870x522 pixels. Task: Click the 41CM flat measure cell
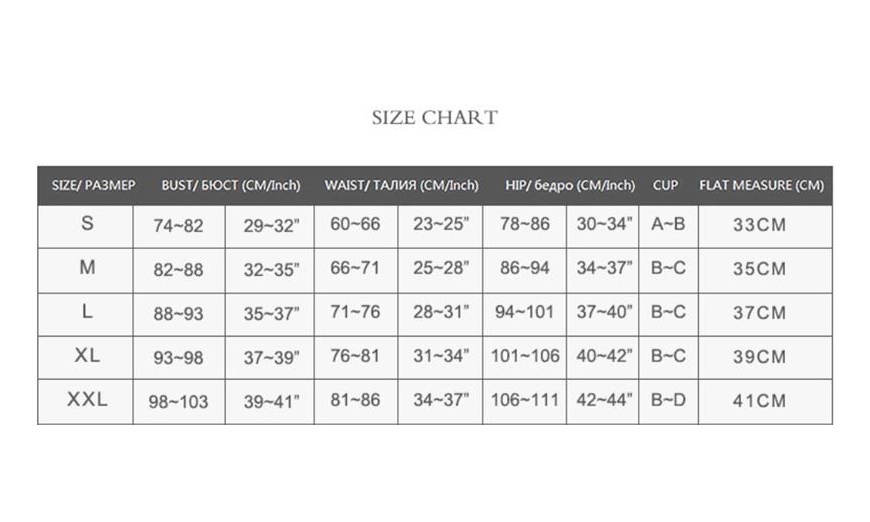759,400
